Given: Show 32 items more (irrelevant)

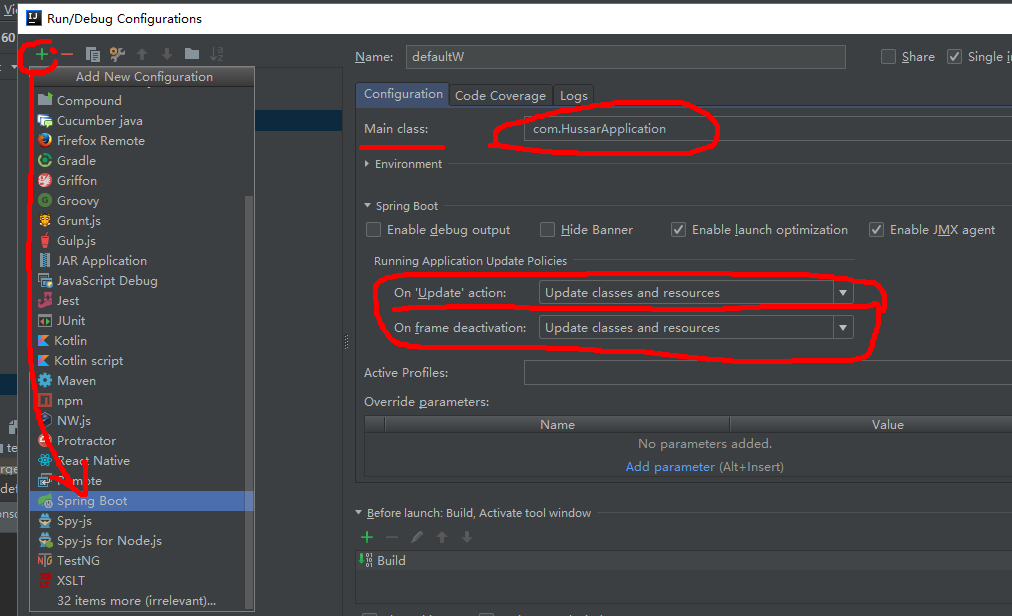Looking at the screenshot, I should 136,601.
